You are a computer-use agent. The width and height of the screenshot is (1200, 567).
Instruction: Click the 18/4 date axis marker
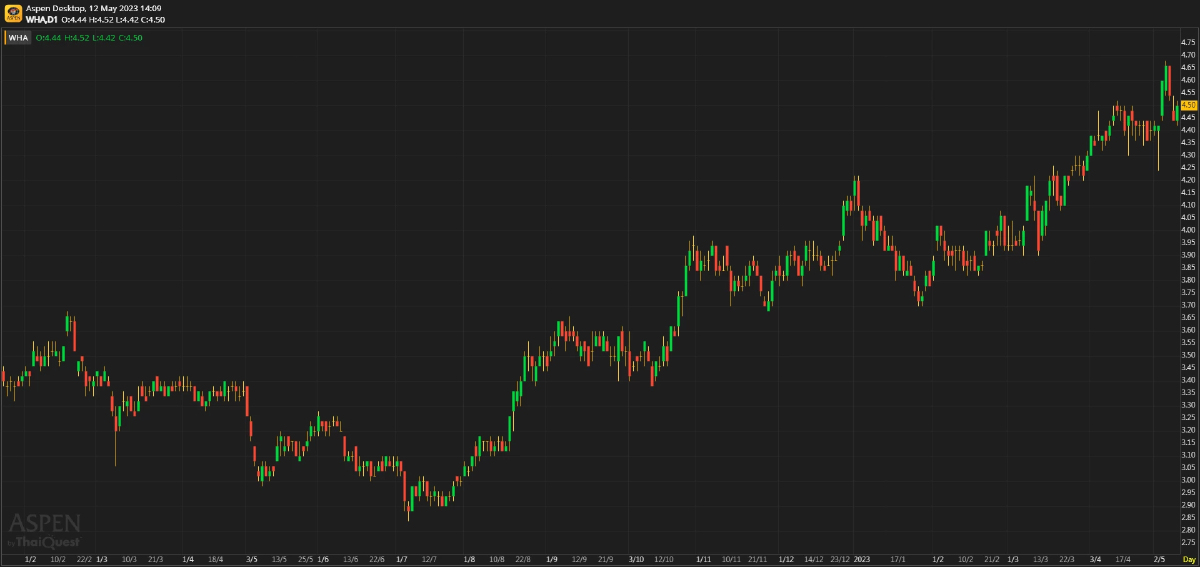(215, 558)
